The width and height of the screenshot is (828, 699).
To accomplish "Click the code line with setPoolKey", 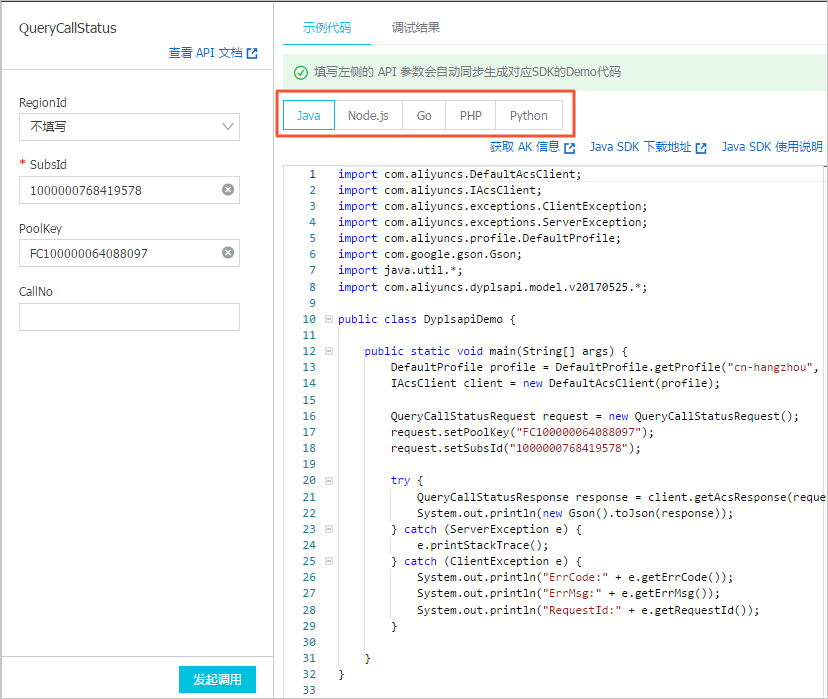I will coord(522,432).
